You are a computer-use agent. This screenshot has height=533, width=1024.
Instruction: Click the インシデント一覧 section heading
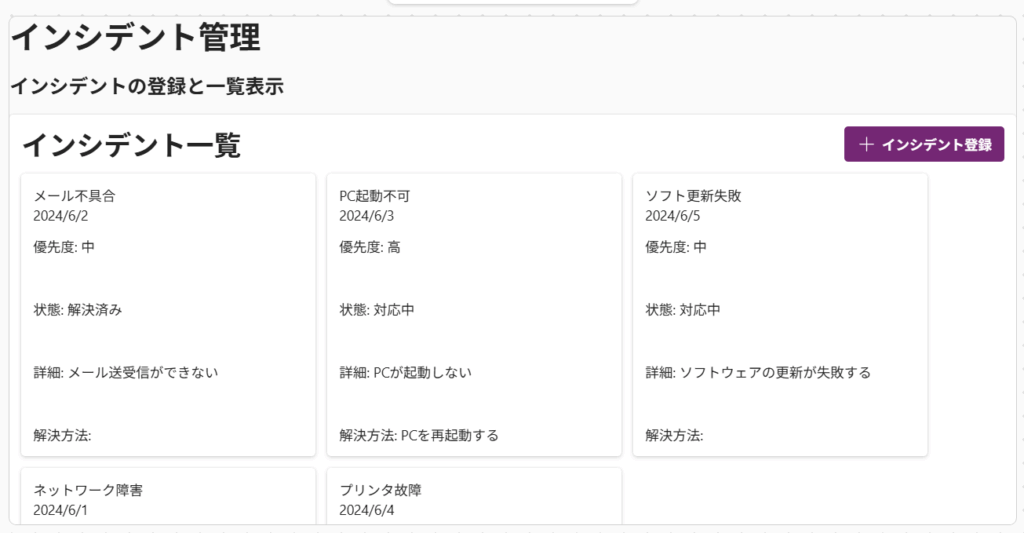coord(131,145)
